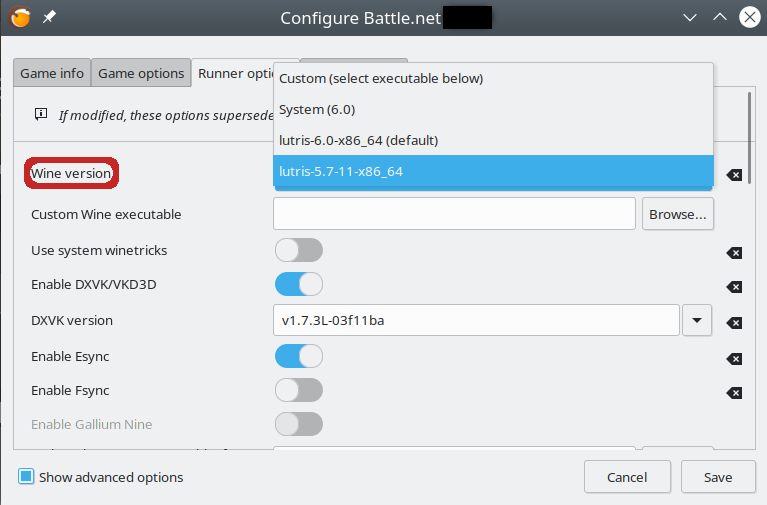Disable the Enable DXVK/VKD3D switch

(x=299, y=284)
